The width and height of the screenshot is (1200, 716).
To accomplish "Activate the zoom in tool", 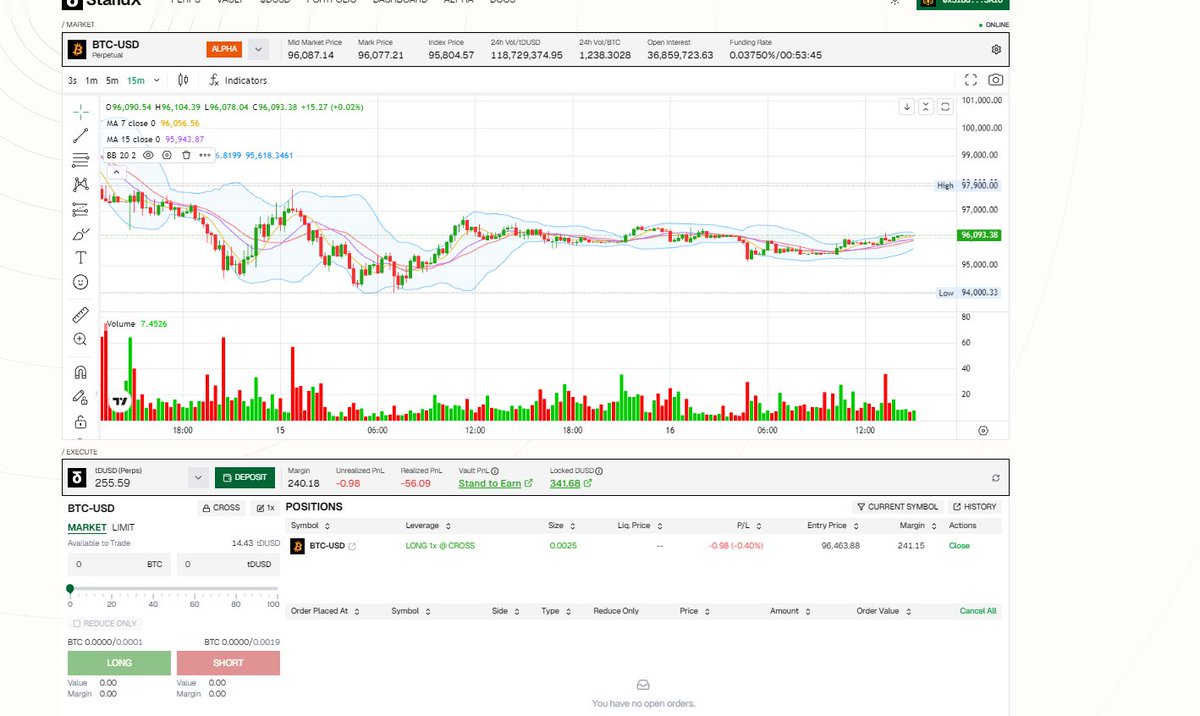I will (x=81, y=339).
